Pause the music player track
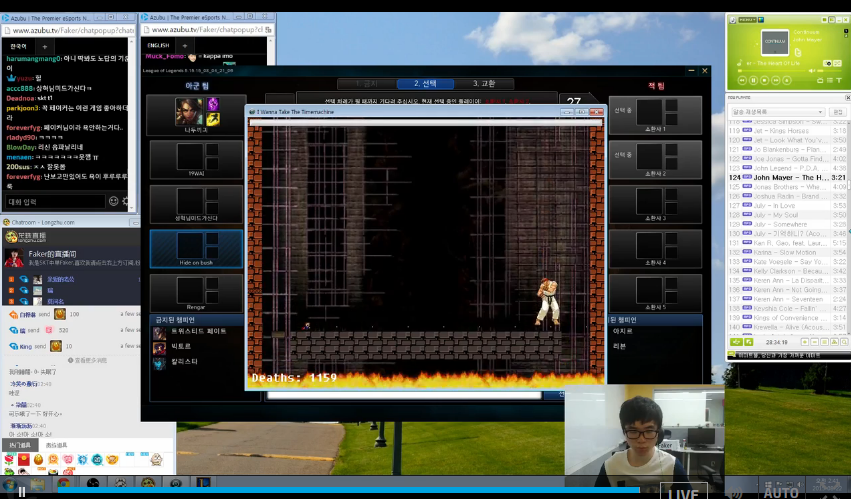The height and width of the screenshot is (499, 851). click(x=753, y=80)
